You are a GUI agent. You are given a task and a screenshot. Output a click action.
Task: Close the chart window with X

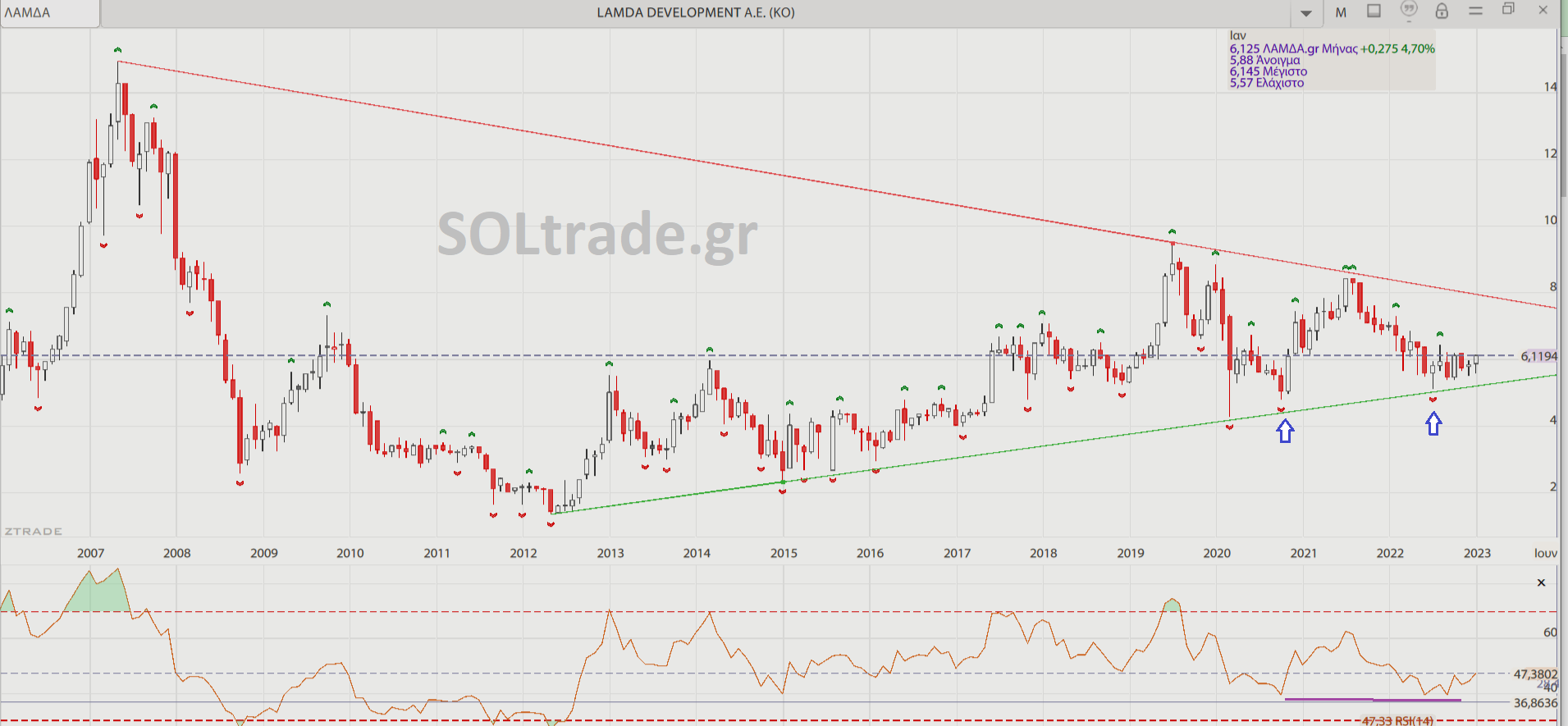(x=1543, y=10)
